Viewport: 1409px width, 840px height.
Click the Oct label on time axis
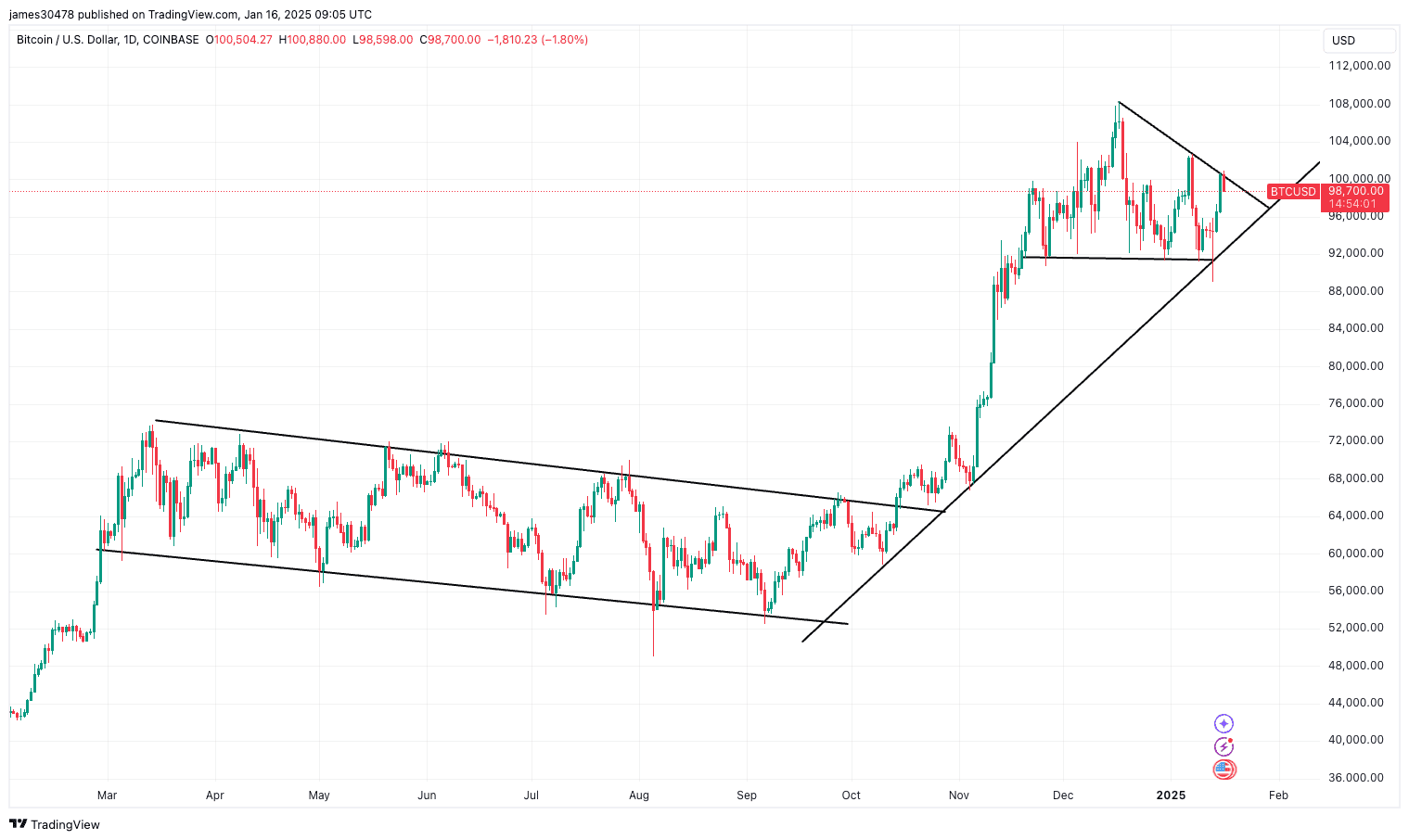pyautogui.click(x=852, y=795)
